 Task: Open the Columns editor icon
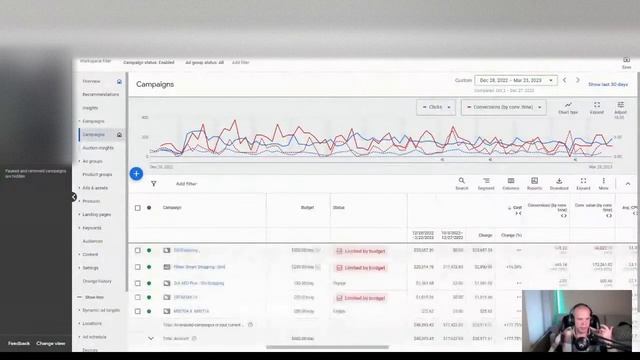tap(511, 184)
